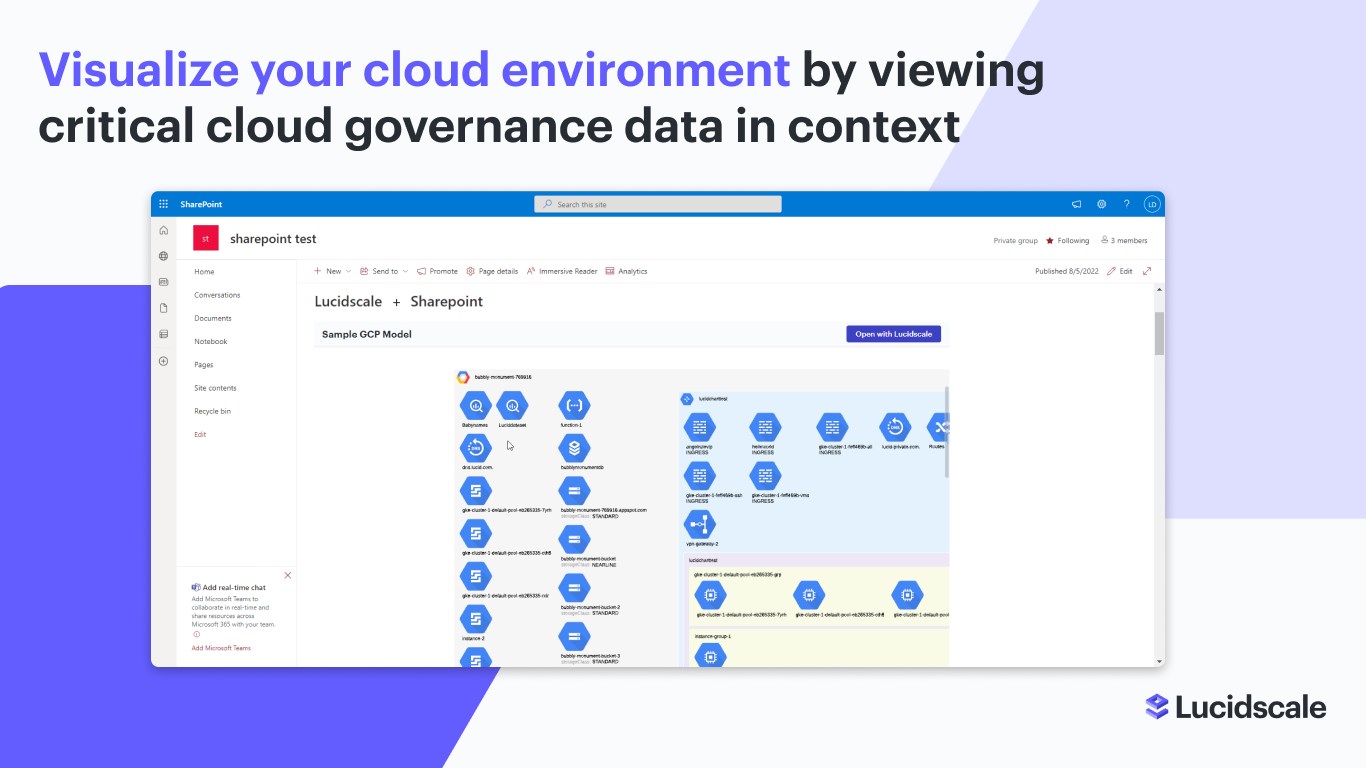Click the lucidchanttest network icon

[688, 398]
